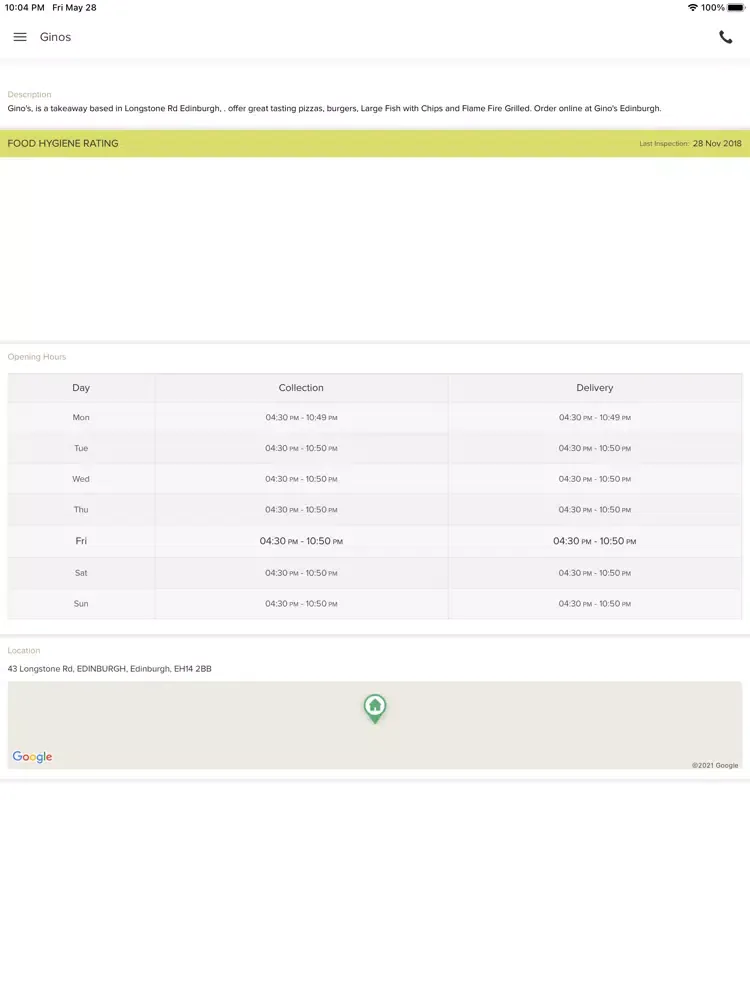Click Sunday collection hours cell

(301, 603)
